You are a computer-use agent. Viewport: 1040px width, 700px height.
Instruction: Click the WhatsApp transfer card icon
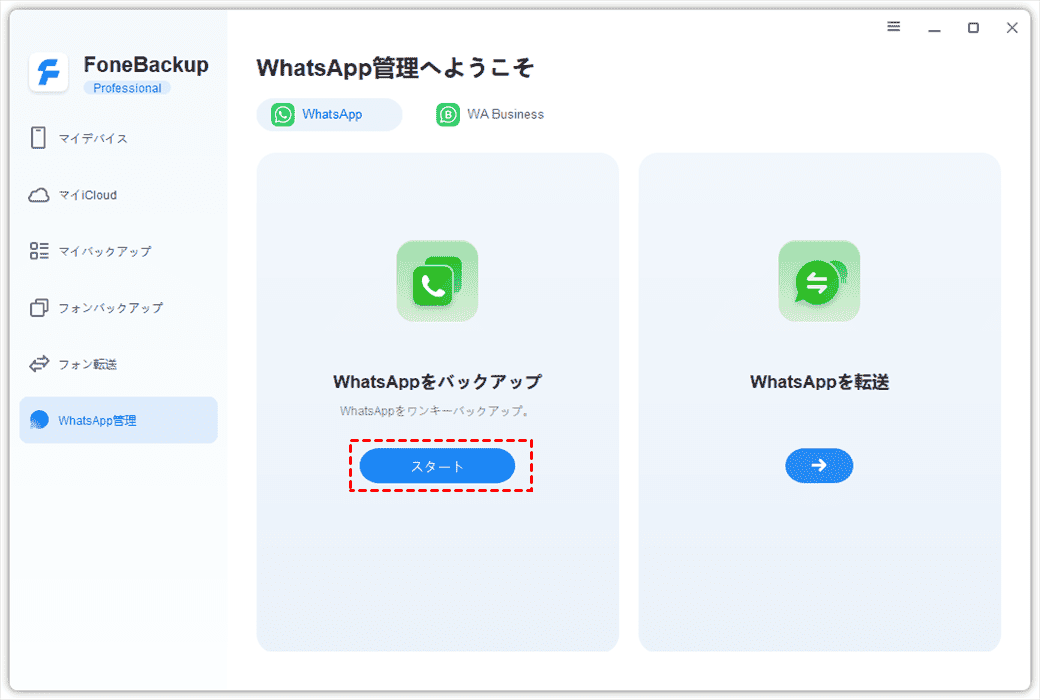(x=819, y=281)
